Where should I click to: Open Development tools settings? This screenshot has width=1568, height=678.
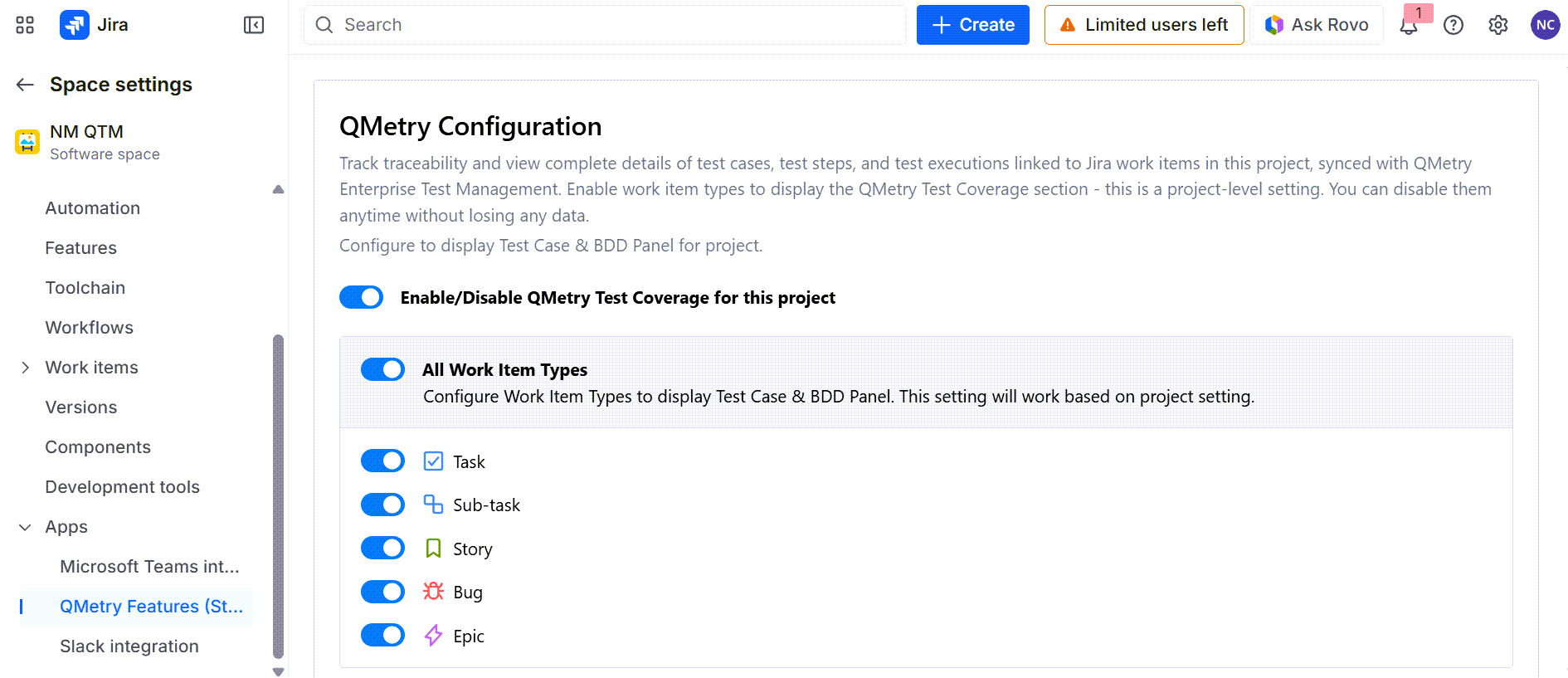point(122,487)
